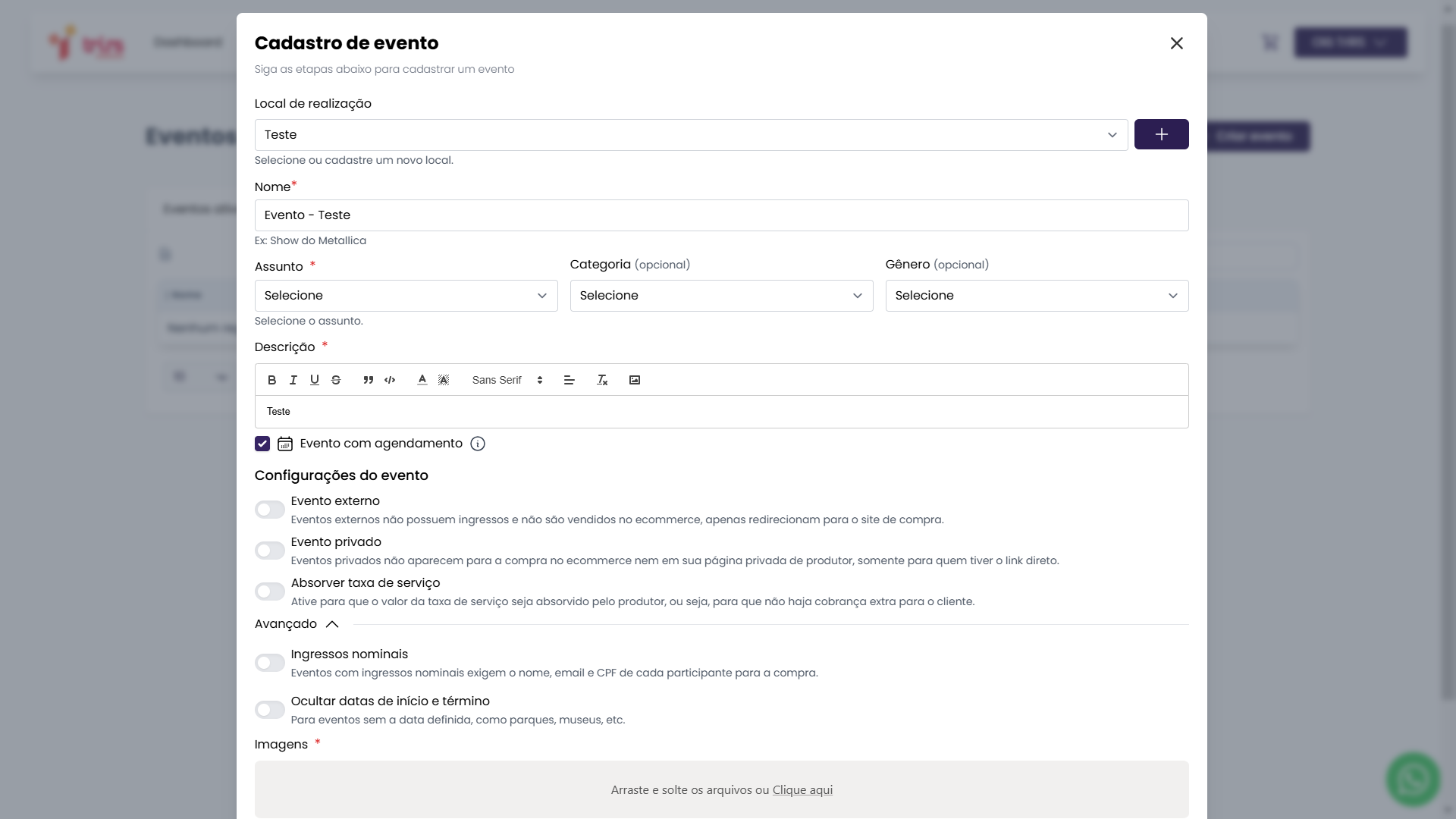
Task: Expand the Categoria select box
Action: coord(721,296)
